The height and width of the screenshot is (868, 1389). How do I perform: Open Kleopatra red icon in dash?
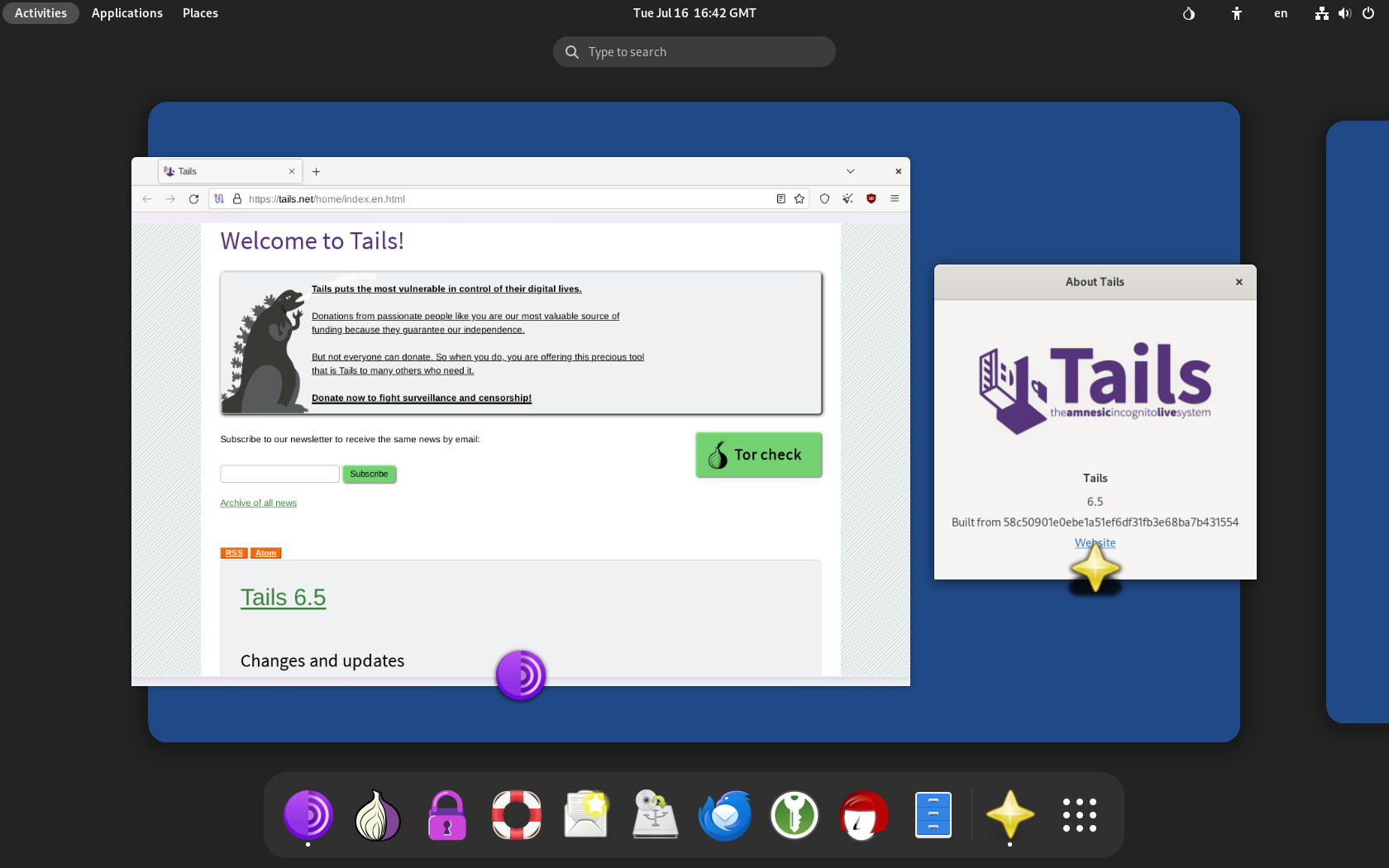coord(864,815)
